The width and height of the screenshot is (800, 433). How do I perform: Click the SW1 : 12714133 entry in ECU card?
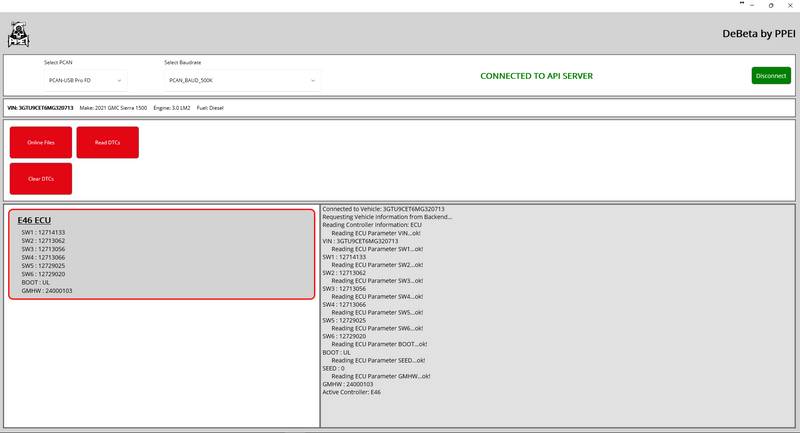click(43, 232)
